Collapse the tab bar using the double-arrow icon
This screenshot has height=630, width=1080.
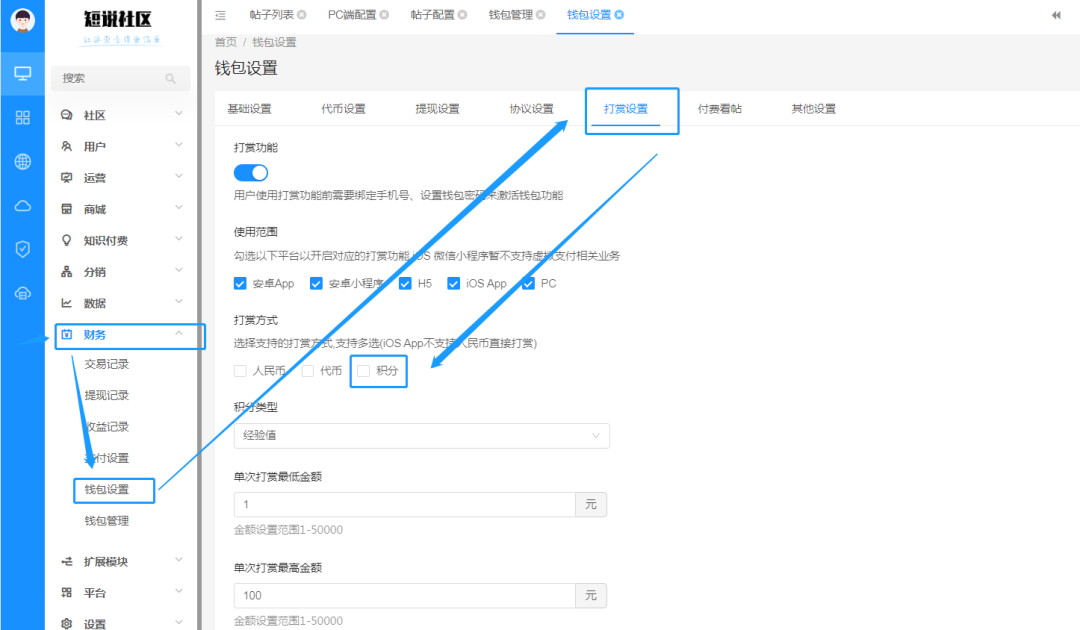click(x=1056, y=15)
